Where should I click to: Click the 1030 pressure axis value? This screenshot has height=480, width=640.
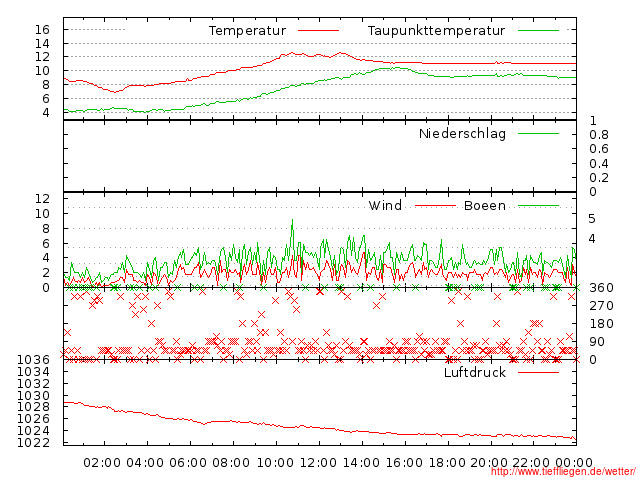pos(33,395)
